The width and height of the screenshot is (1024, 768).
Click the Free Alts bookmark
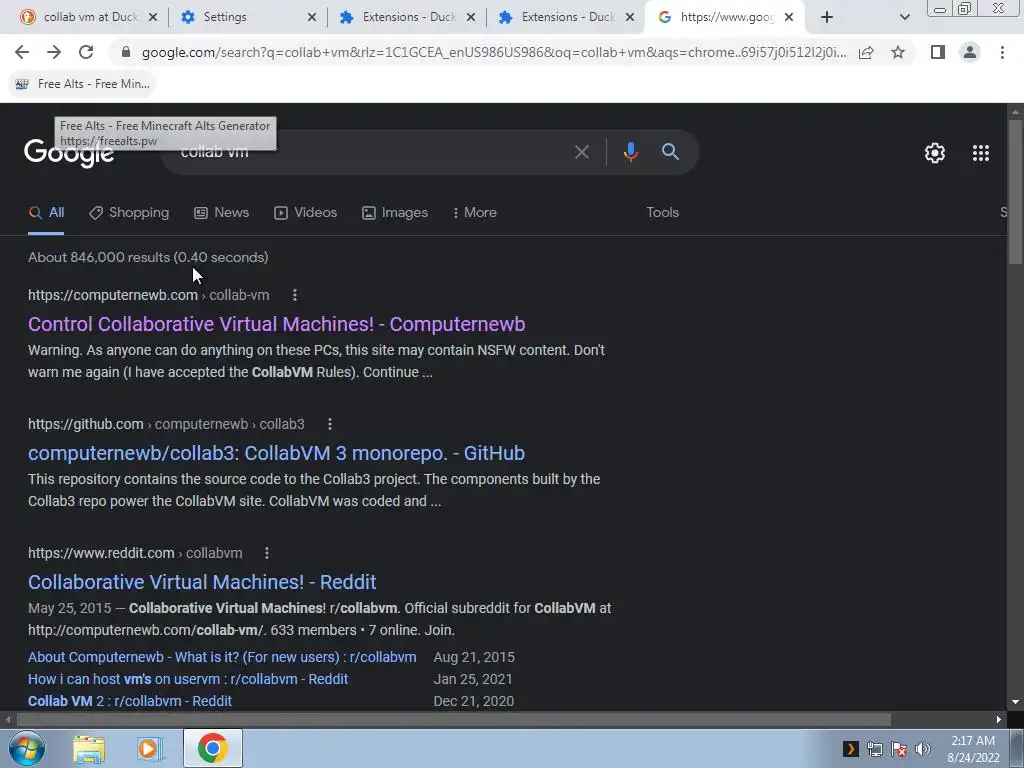coord(82,84)
